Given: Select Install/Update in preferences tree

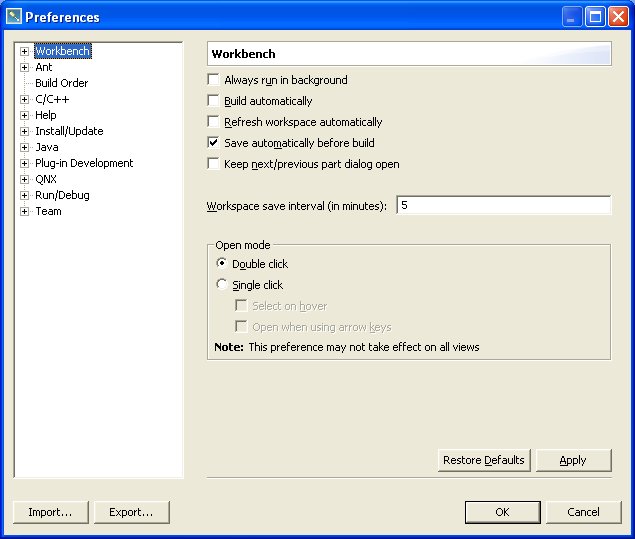Looking at the screenshot, I should [68, 131].
